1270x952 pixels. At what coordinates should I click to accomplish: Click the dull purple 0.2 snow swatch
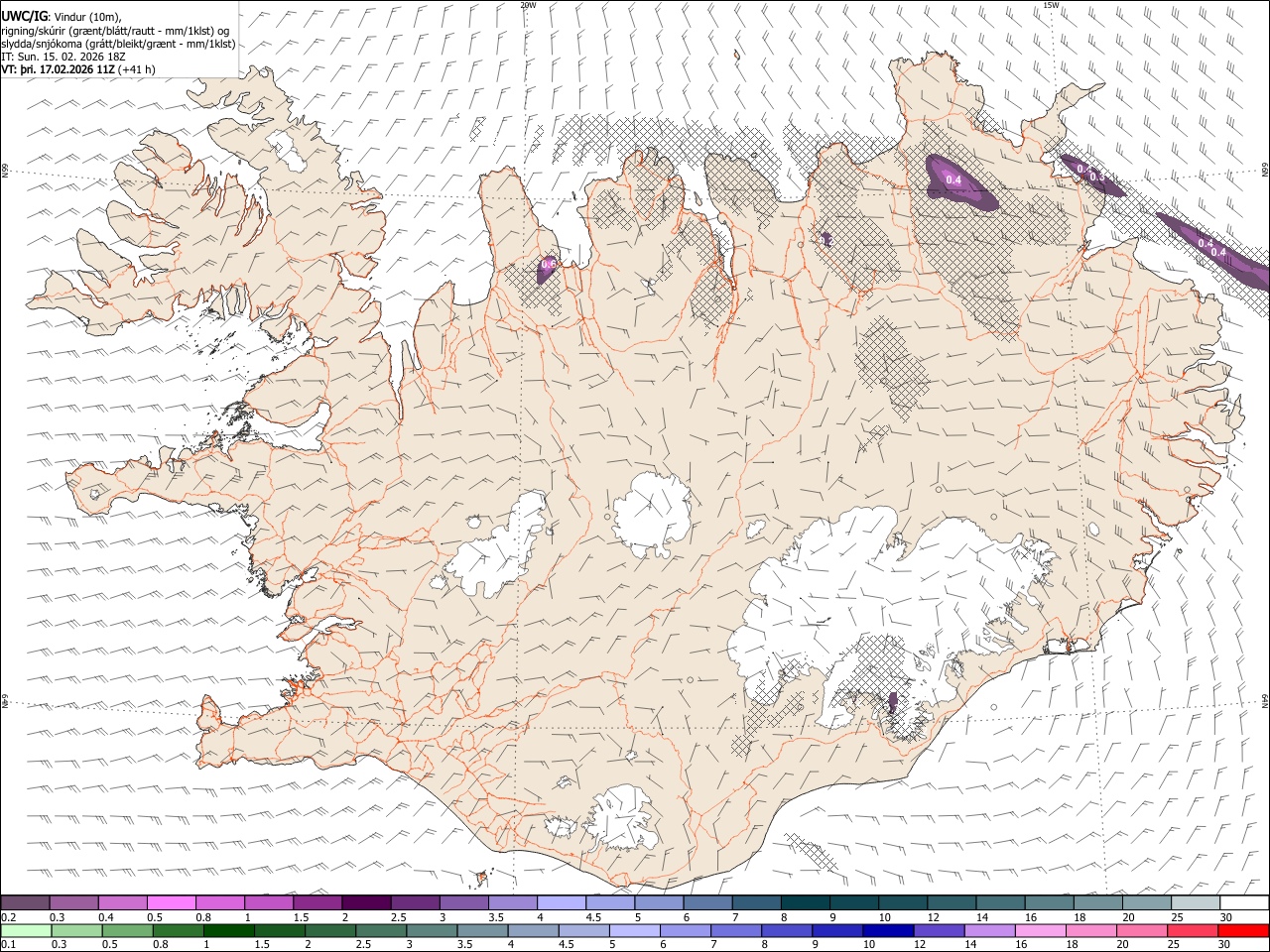click(26, 902)
